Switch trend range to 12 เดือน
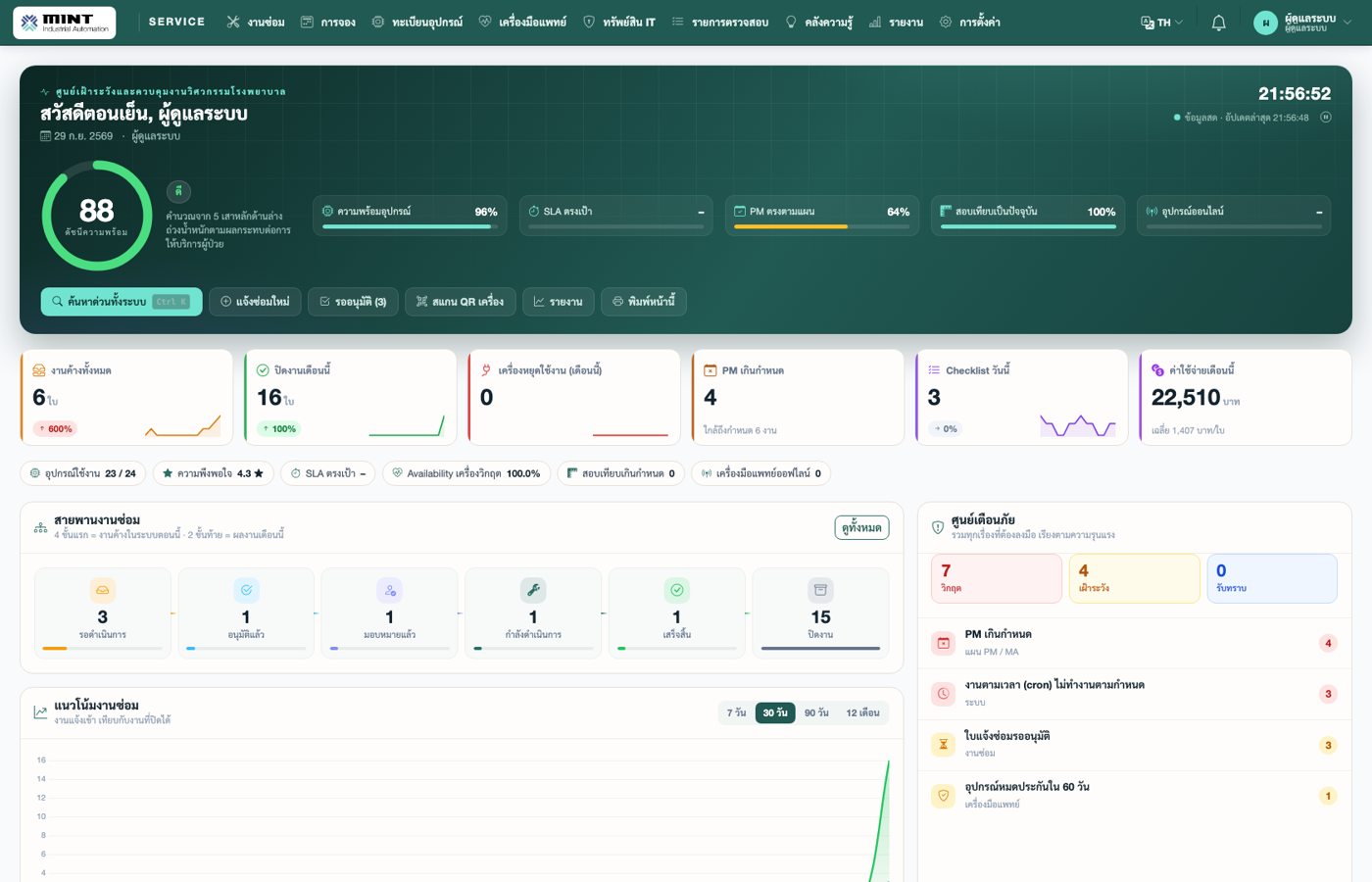1372x882 pixels. 862,712
